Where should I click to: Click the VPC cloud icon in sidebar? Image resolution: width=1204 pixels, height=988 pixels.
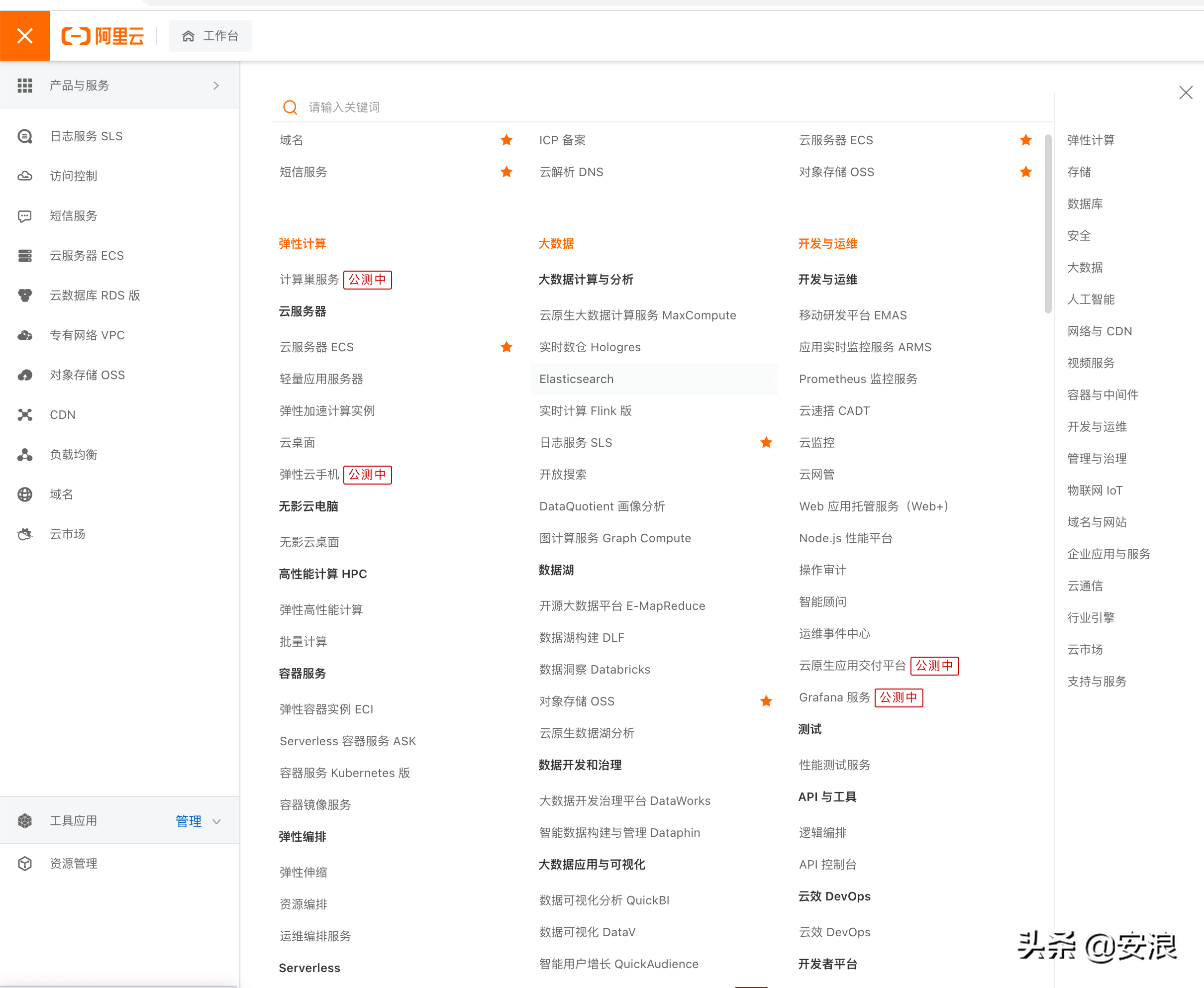pos(24,335)
